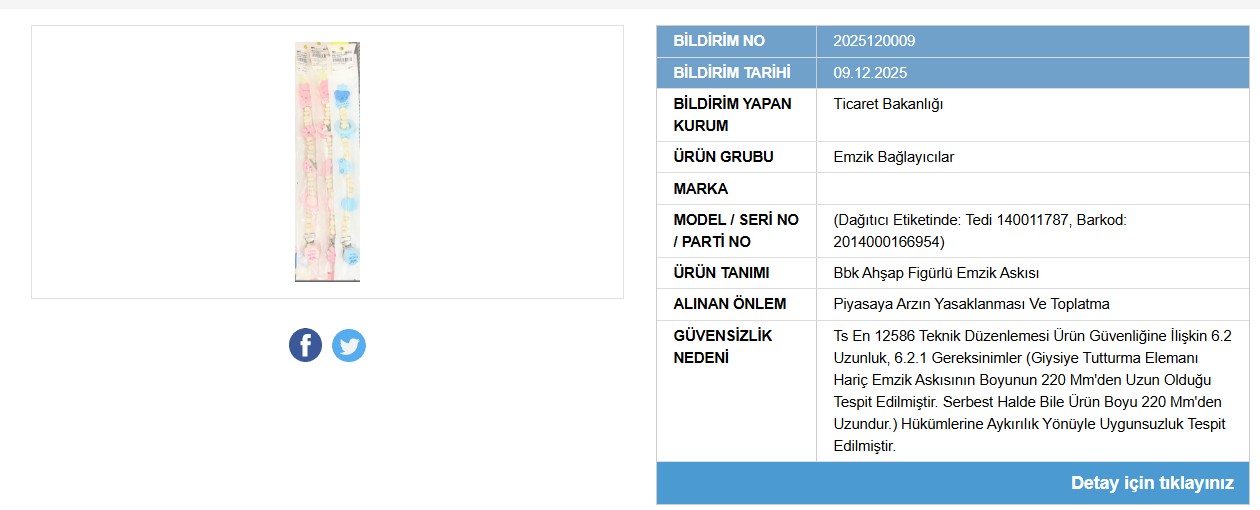Select 'Piyasaya Arzın Yasaklanması Ve Toplatma' text

[x=971, y=304]
